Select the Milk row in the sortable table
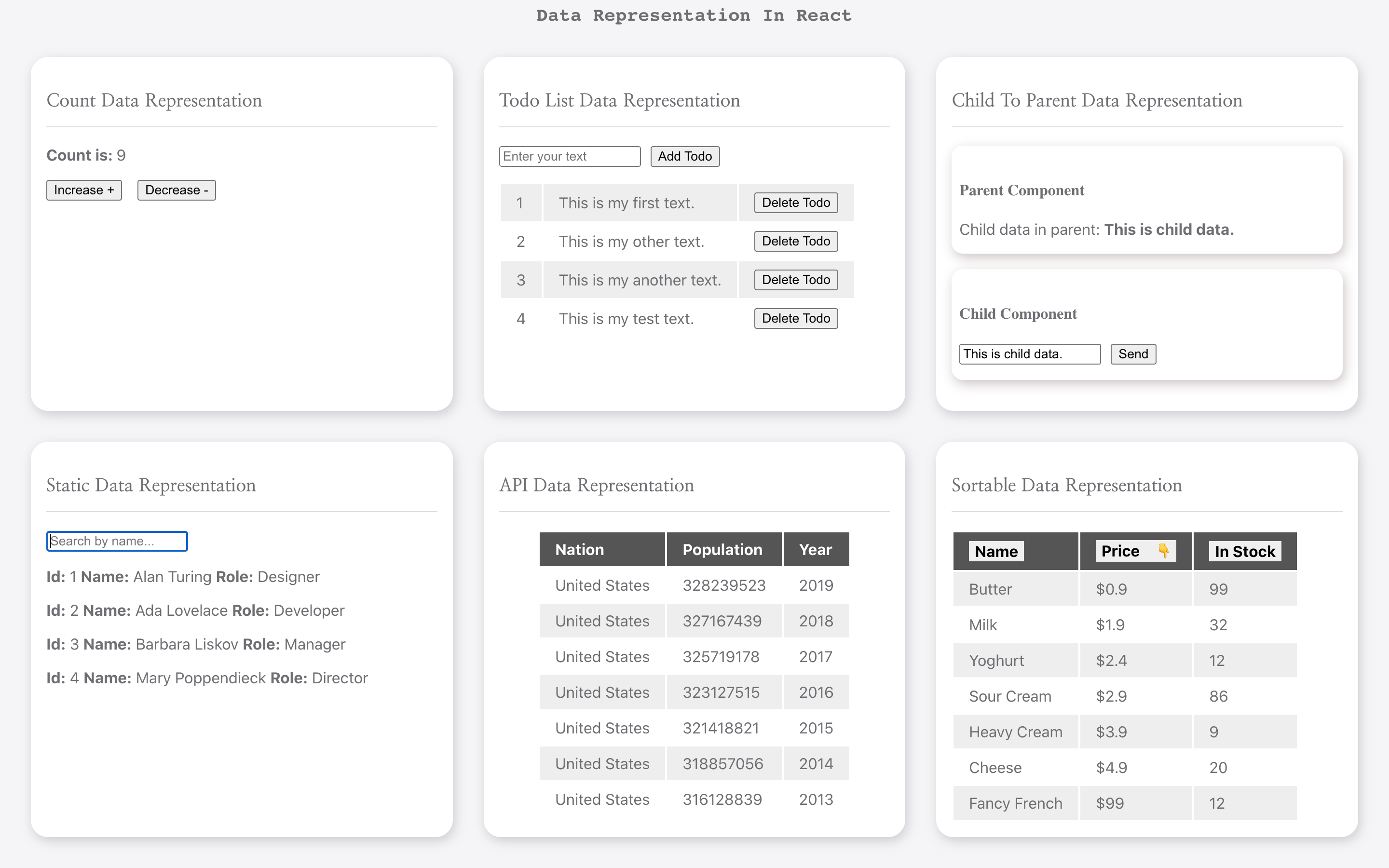 [1016, 624]
